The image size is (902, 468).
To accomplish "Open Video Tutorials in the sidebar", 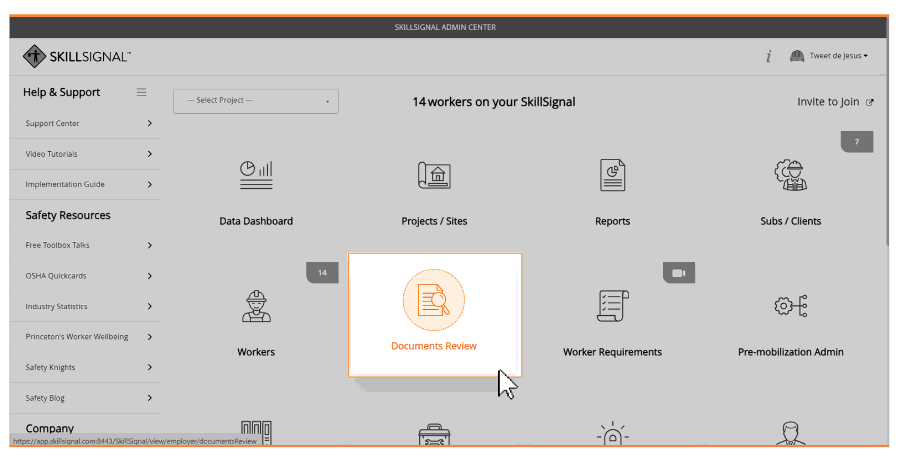I will coord(85,154).
